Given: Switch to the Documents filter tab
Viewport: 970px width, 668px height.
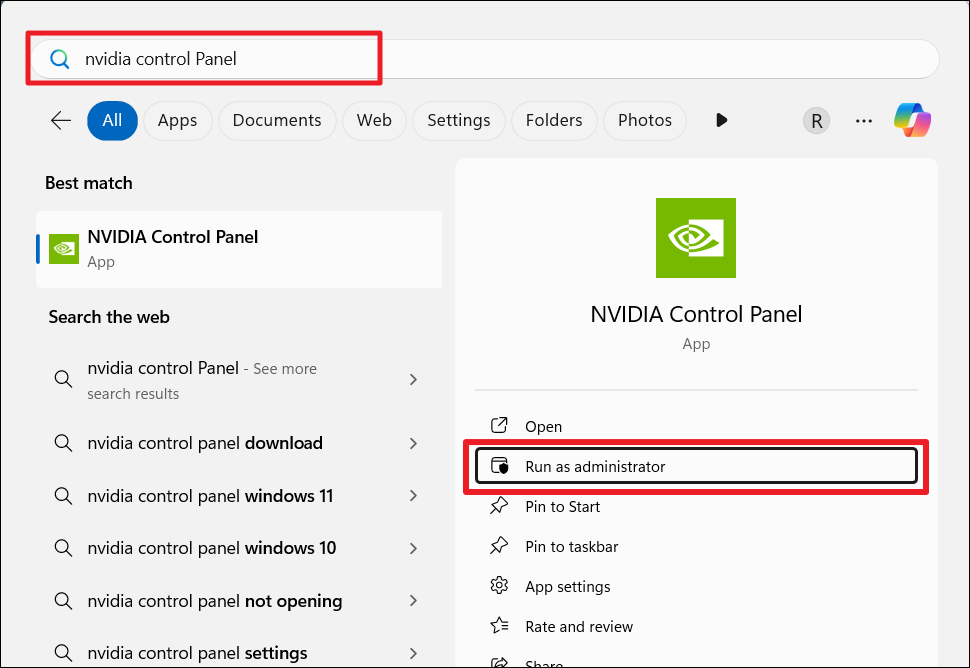Looking at the screenshot, I should click(277, 120).
